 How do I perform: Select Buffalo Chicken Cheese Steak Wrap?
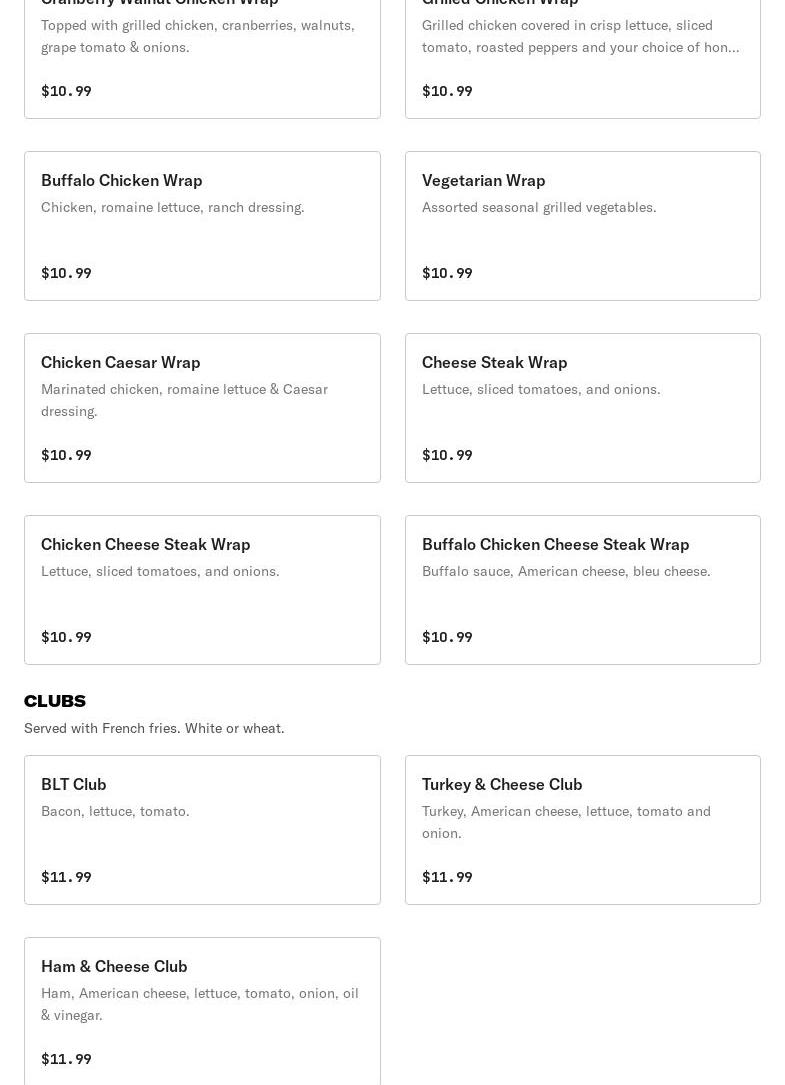(x=555, y=544)
